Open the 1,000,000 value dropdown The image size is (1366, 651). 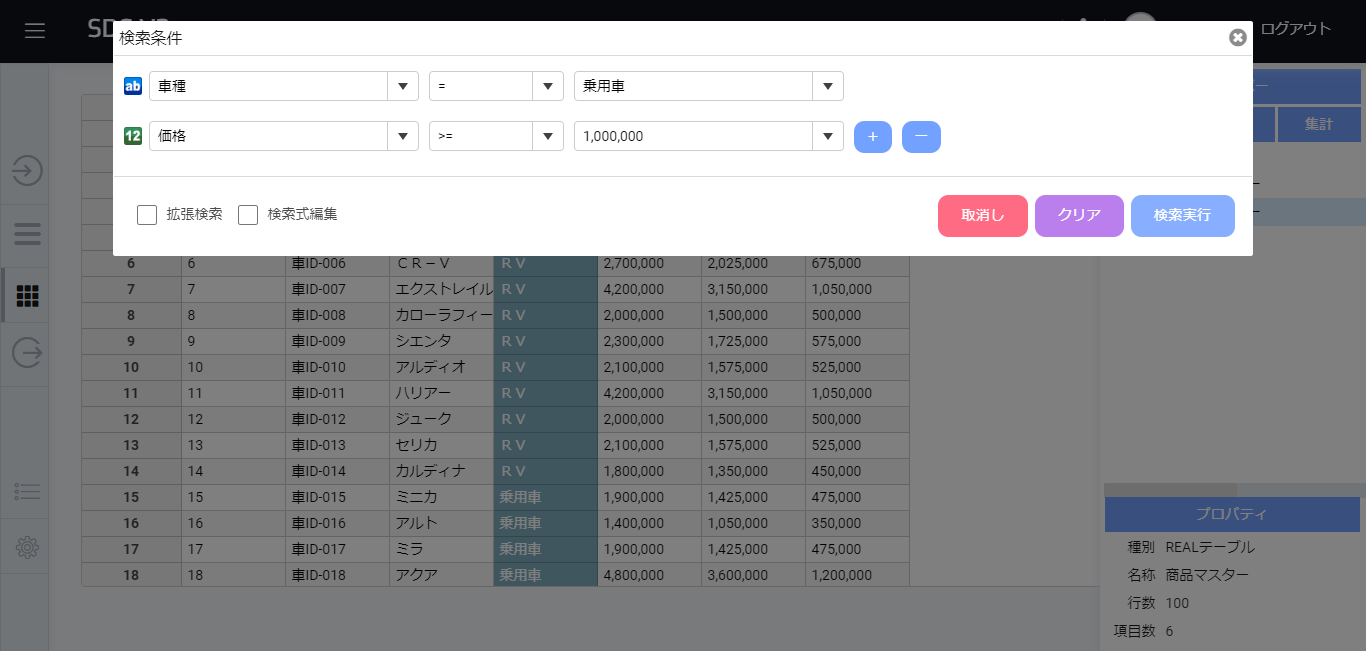(827, 137)
